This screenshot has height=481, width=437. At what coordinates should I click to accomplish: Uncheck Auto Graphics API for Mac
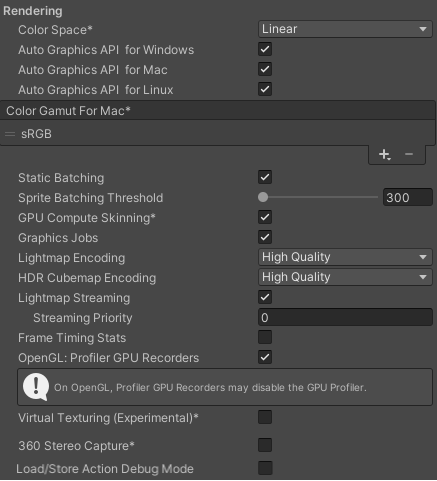coord(265,69)
